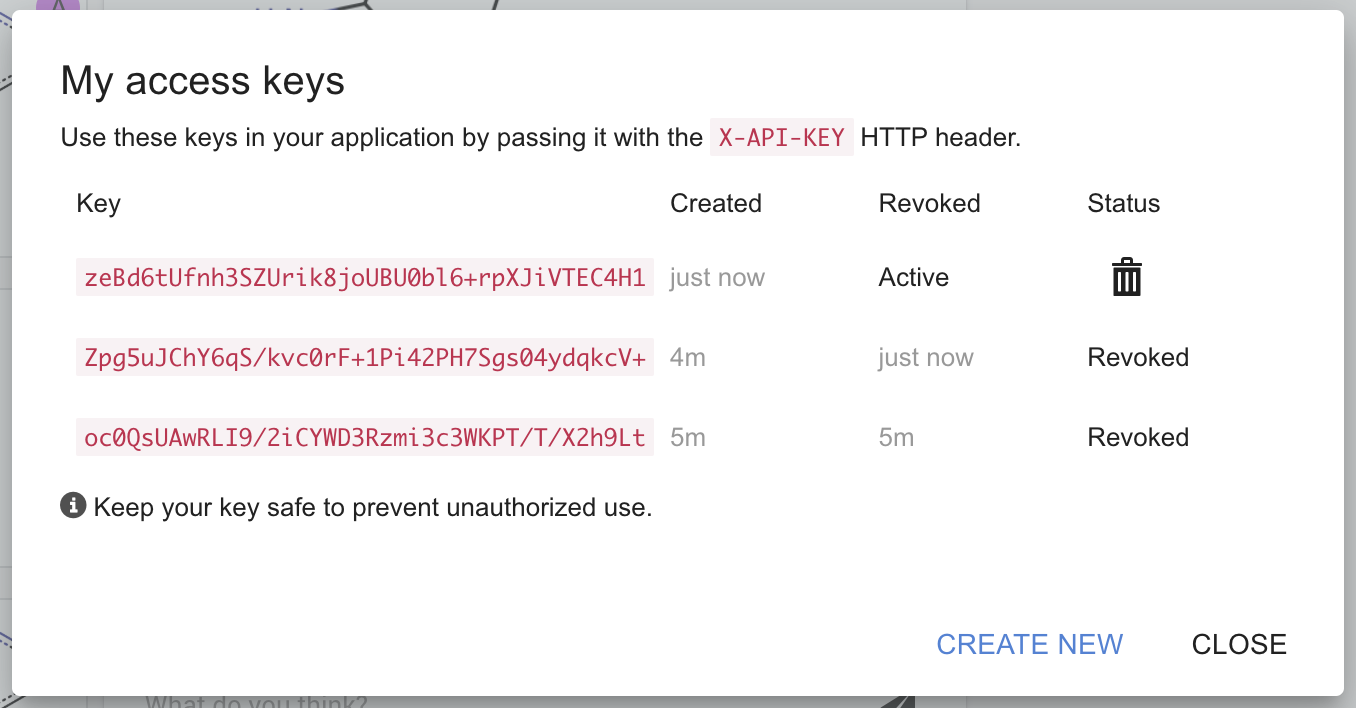Click the first Revoked status label
Screen dimensions: 1356x708
point(1138,357)
